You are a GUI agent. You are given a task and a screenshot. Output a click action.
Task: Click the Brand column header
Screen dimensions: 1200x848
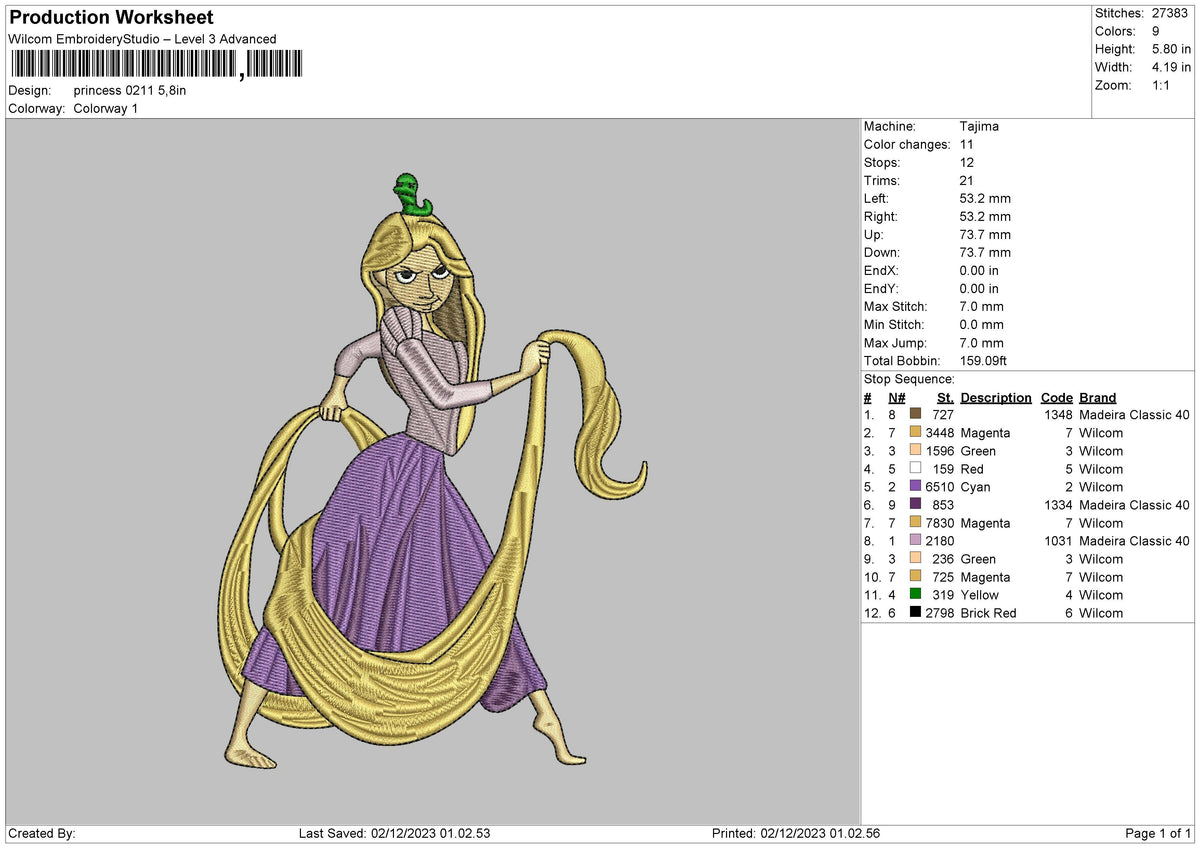[x=1098, y=397]
